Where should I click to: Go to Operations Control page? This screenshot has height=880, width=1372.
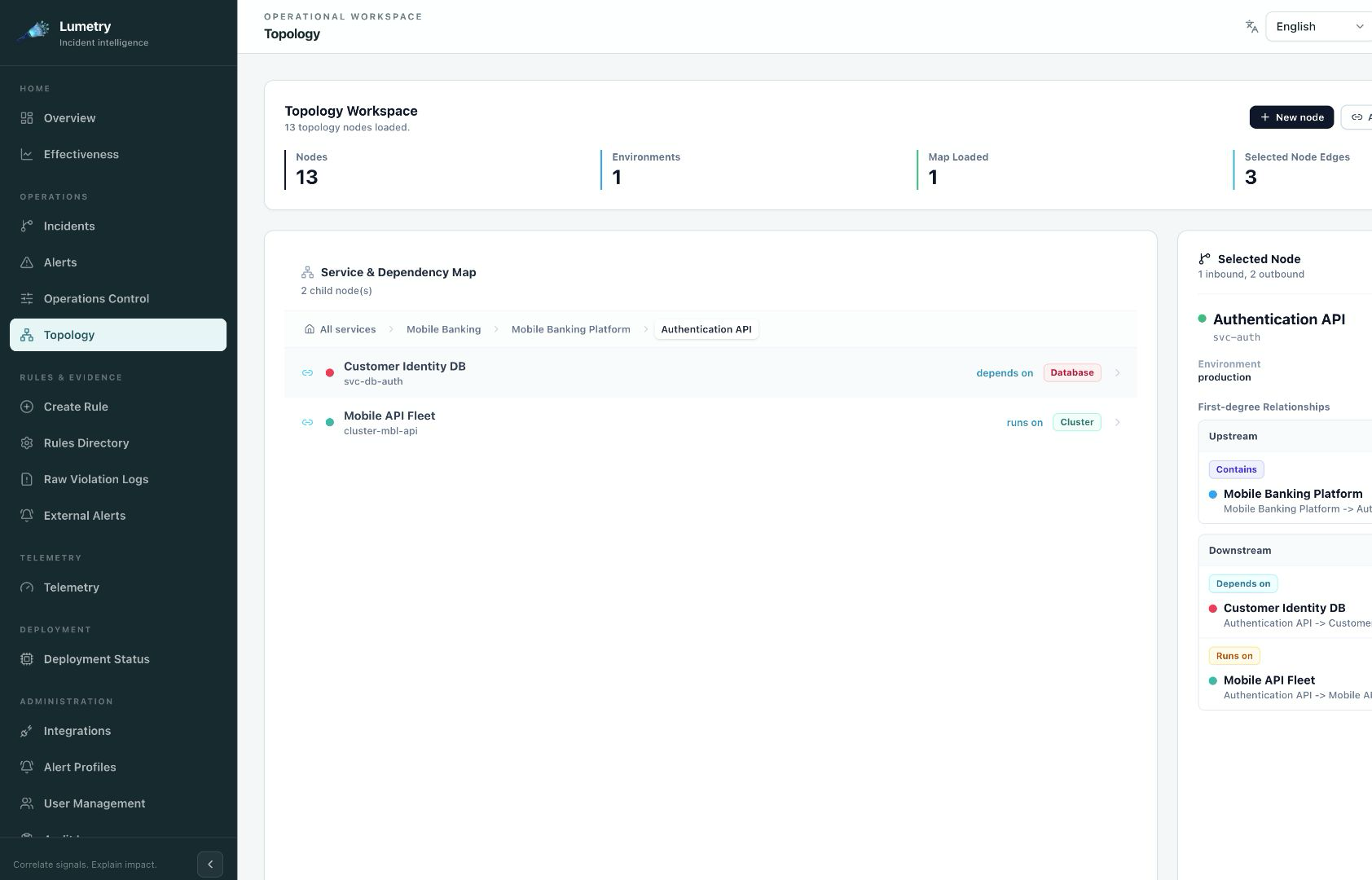click(x=118, y=298)
